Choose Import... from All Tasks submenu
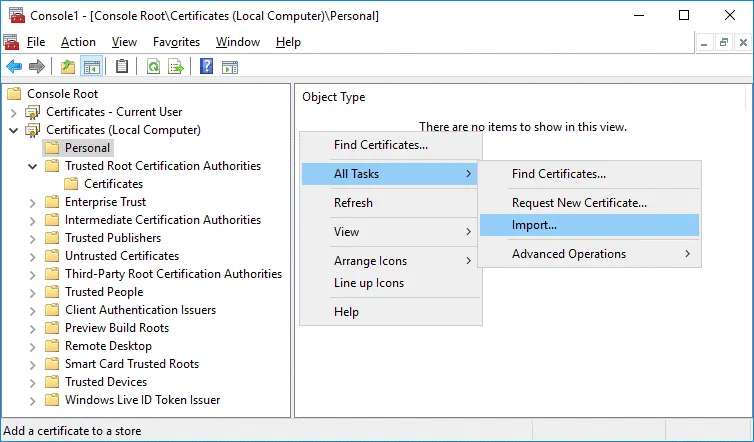The height and width of the screenshot is (442, 754). tap(534, 225)
